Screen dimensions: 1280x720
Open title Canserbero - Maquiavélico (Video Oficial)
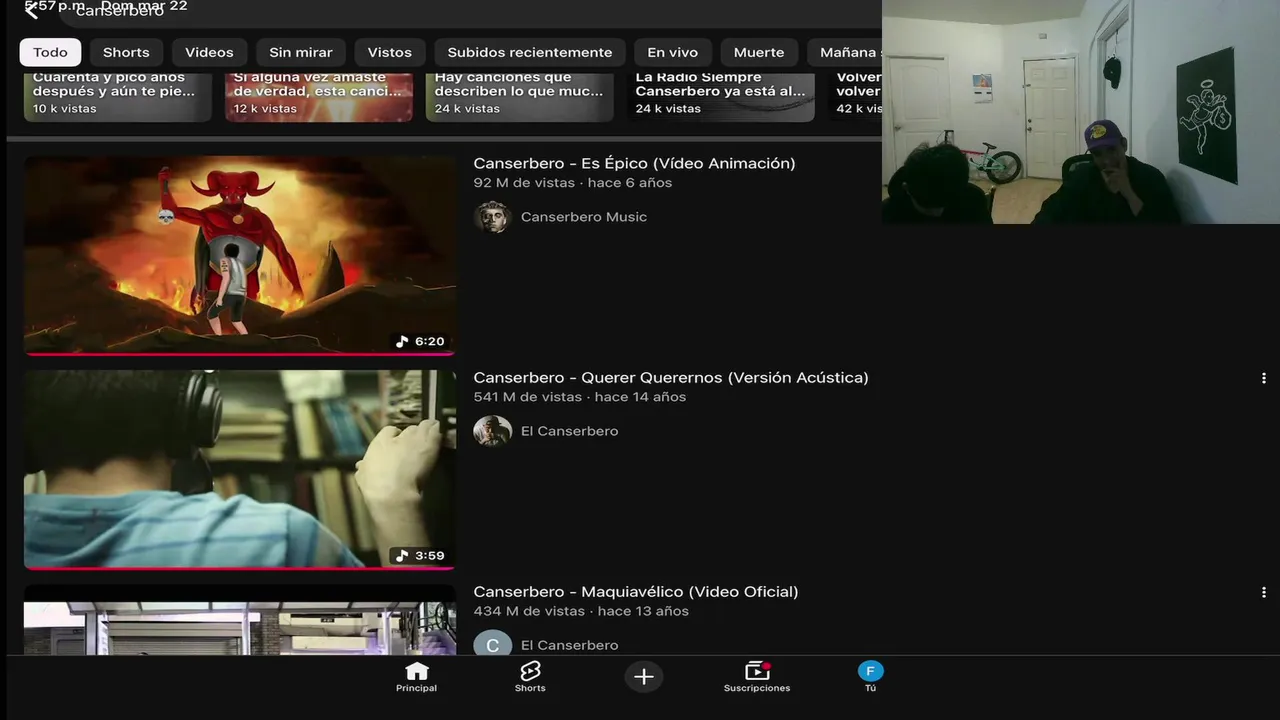[x=636, y=591]
